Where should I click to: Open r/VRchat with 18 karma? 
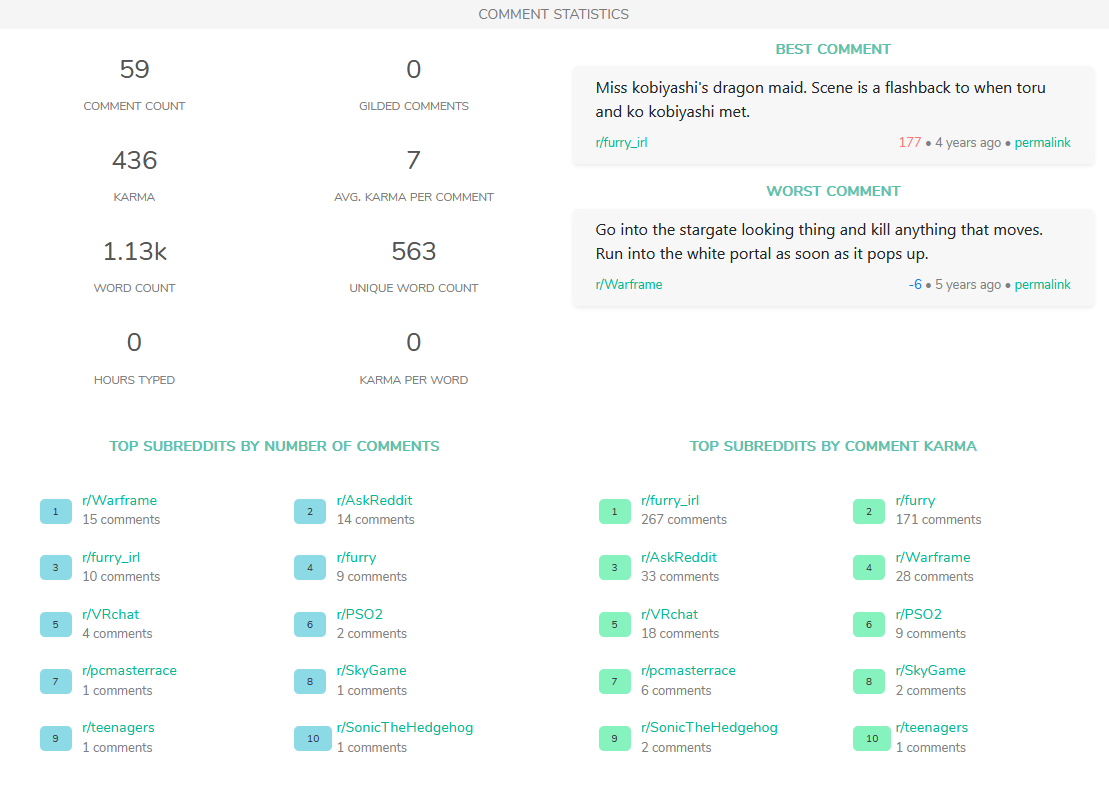(x=669, y=614)
